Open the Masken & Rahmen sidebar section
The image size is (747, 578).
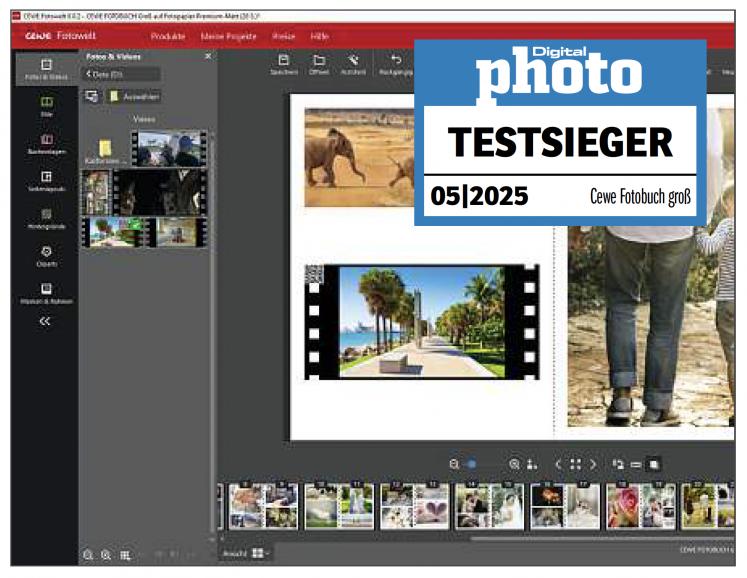46,293
